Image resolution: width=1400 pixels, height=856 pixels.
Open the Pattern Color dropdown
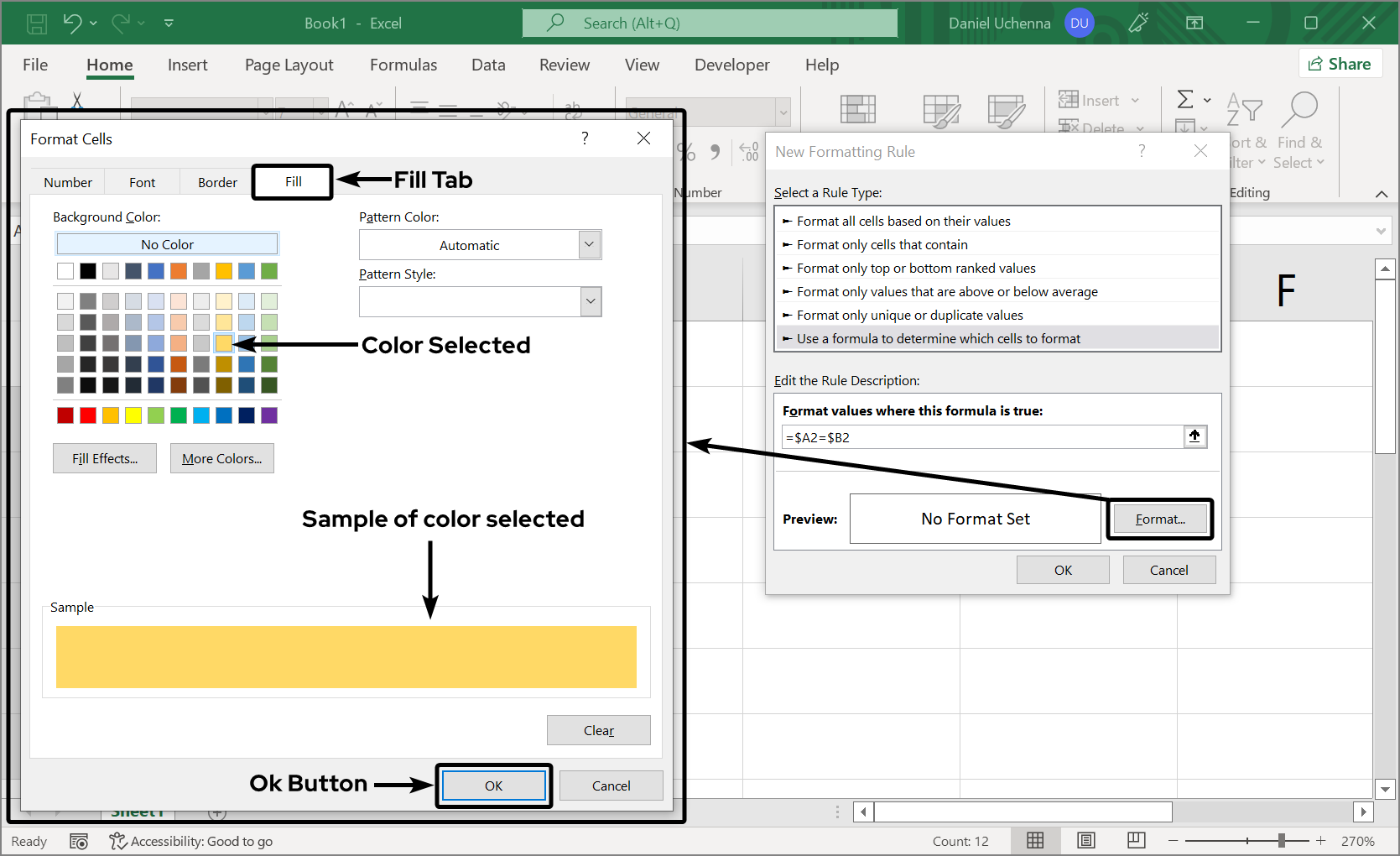(x=590, y=245)
